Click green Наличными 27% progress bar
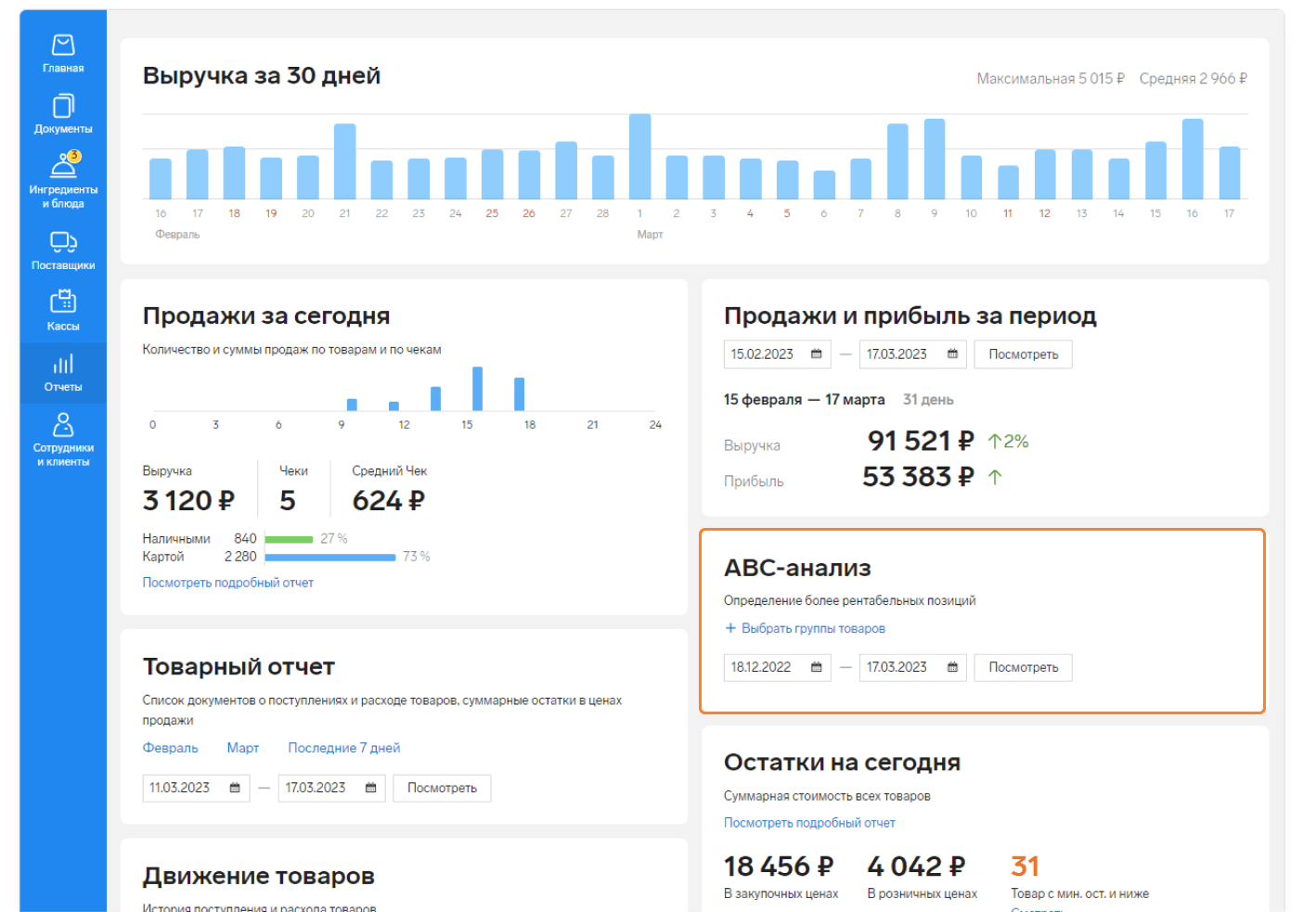The height and width of the screenshot is (912, 1316). click(289, 539)
